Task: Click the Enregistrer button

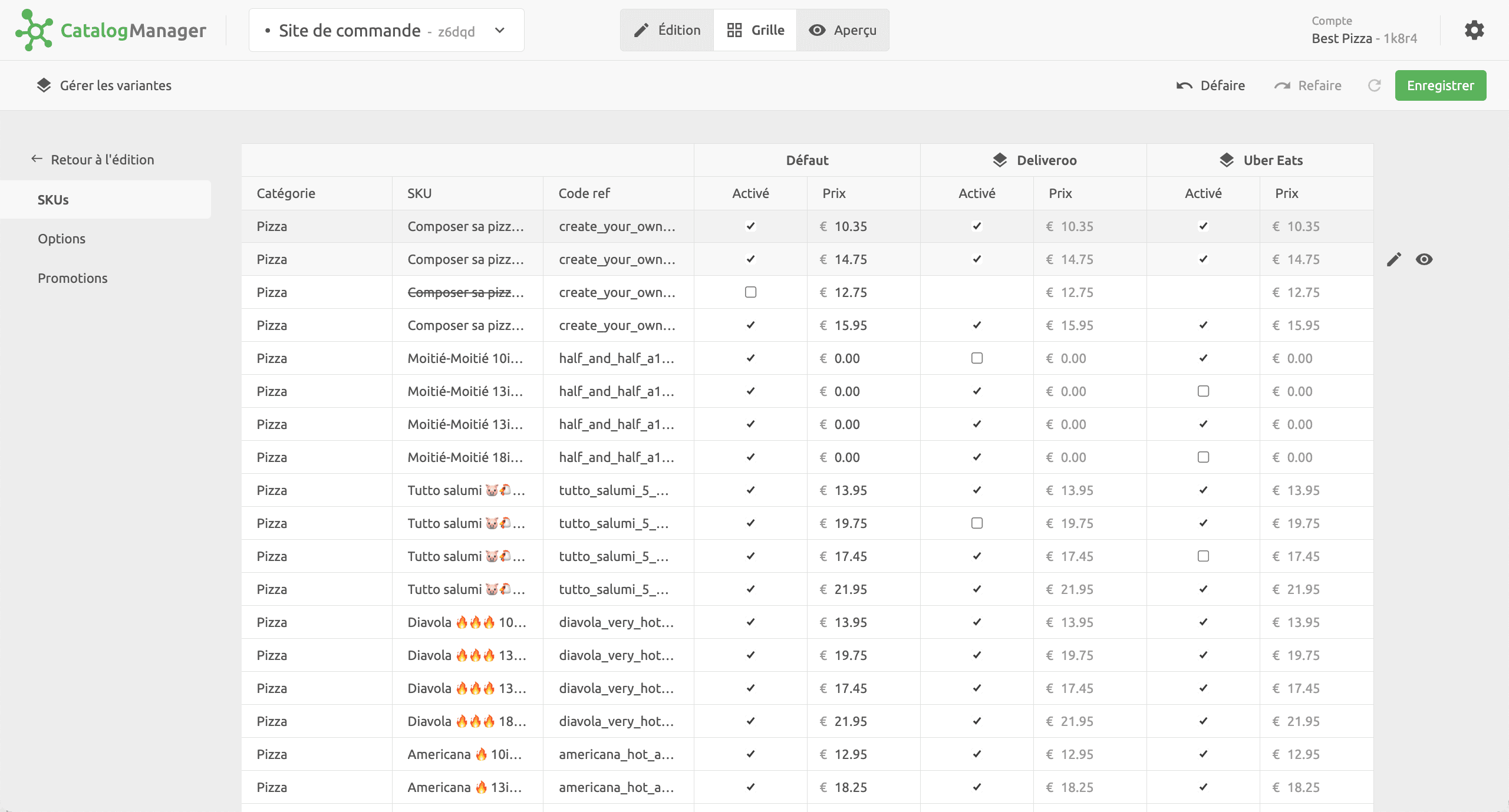Action: pos(1441,85)
